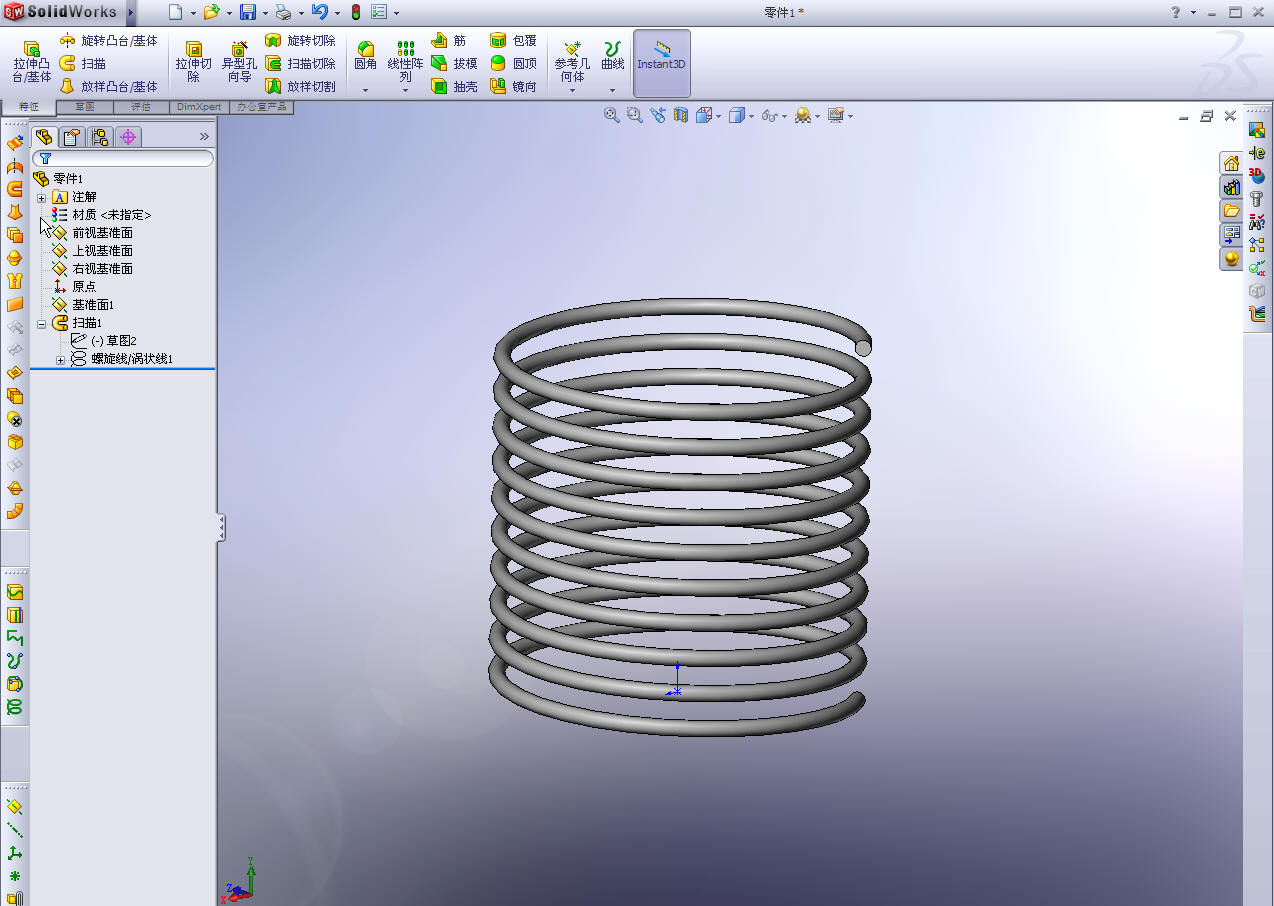
Task: Switch to the 评估 evaluate tab
Action: (x=142, y=107)
